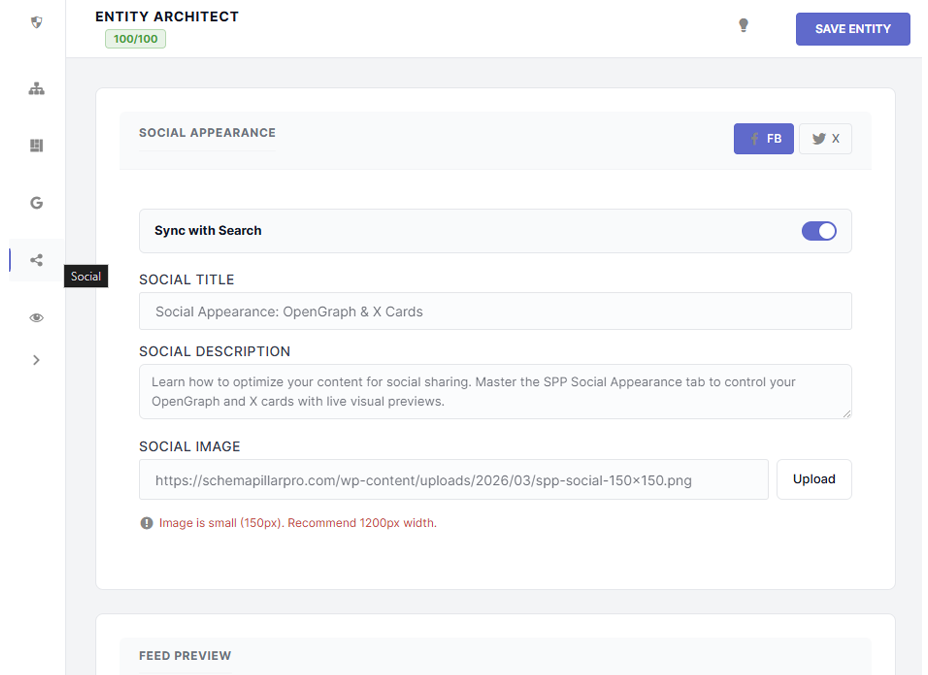Select the Social share icon in sidebar

[x=36, y=260]
